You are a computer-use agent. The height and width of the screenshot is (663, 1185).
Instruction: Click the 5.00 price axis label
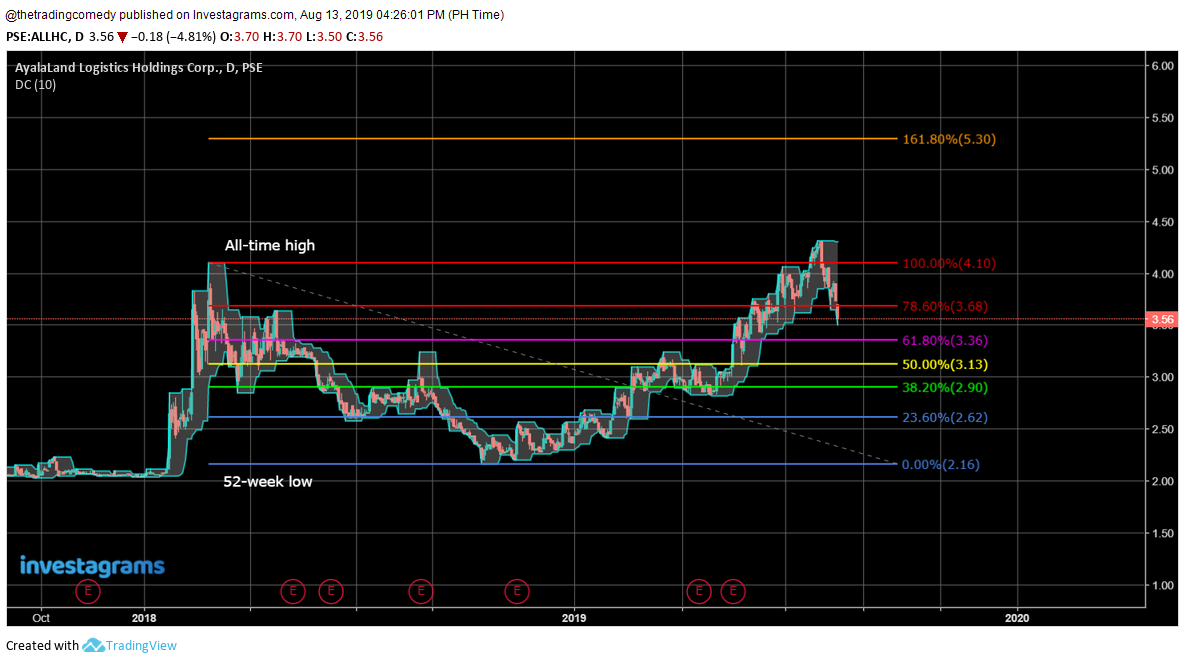[x=1162, y=170]
